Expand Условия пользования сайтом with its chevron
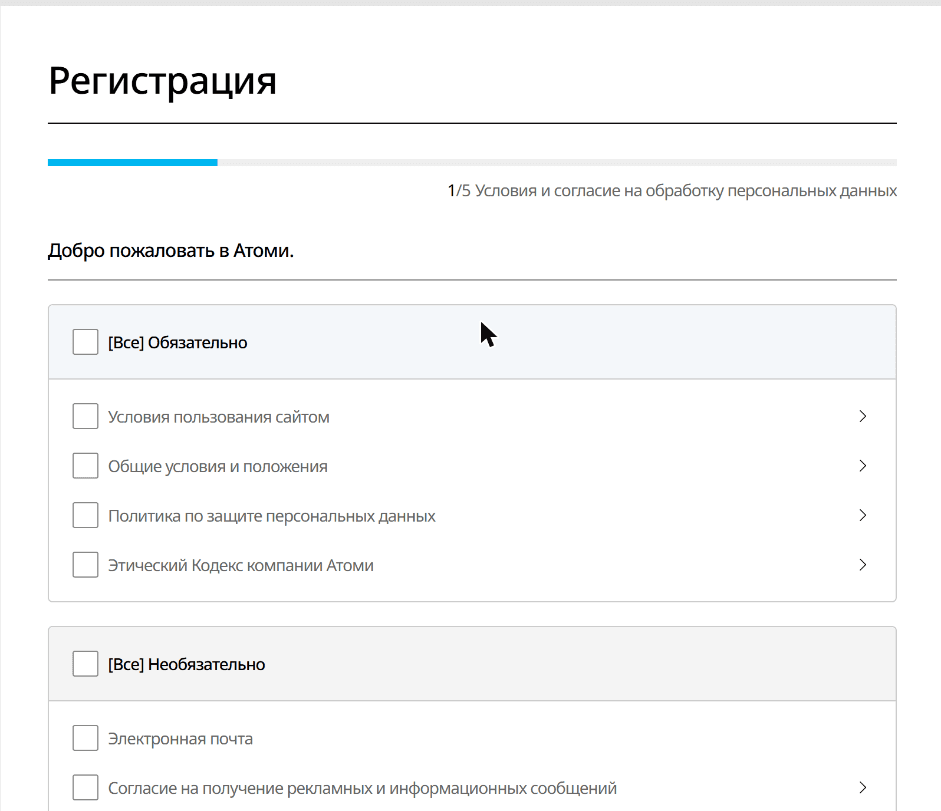The width and height of the screenshot is (941, 811). tap(862, 416)
